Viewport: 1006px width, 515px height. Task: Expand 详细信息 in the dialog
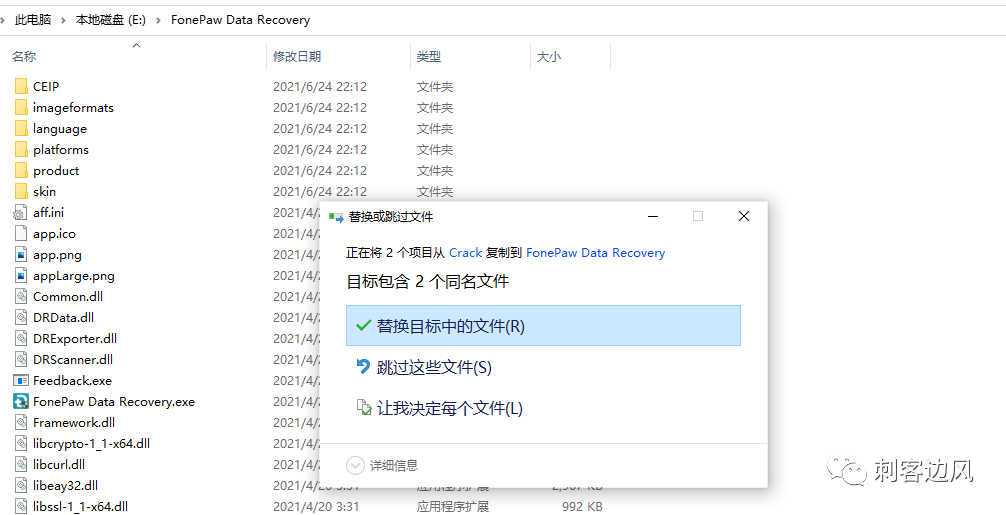click(382, 466)
